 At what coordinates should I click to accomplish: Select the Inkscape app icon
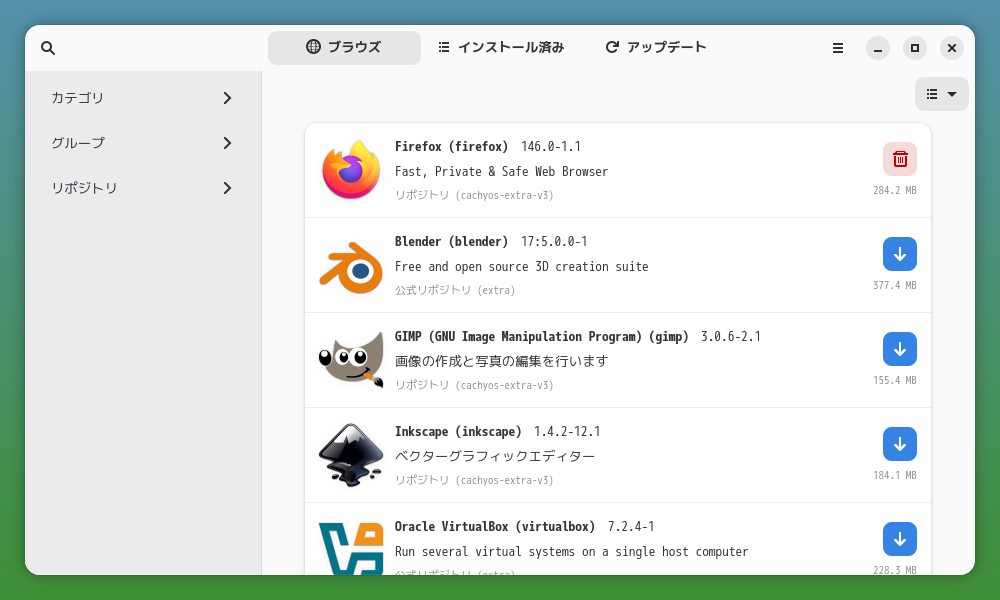pyautogui.click(x=350, y=453)
